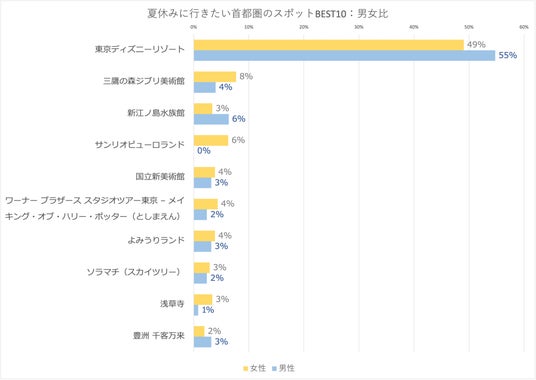Click the よみうりランド female 4% bar
Image resolution: width=536 pixels, height=380 pixels.
[x=204, y=236]
